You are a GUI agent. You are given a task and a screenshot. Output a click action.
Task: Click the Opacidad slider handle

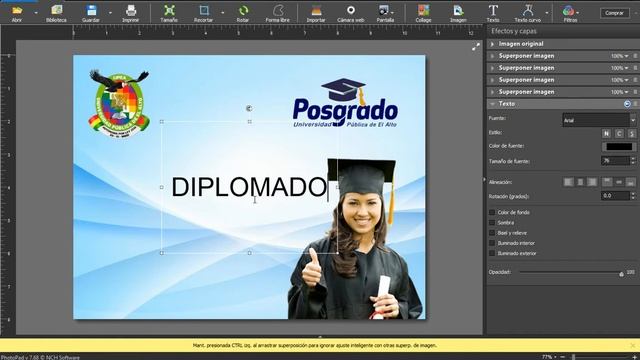point(621,273)
